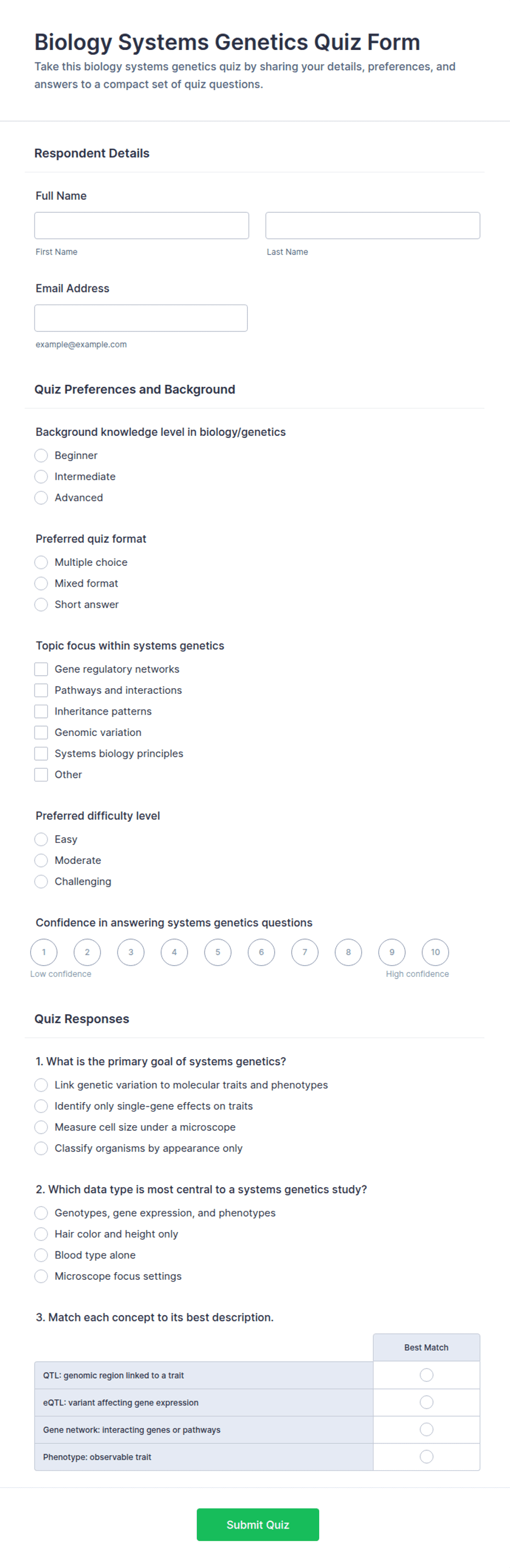
Task: Check Gene regulatory networks topic
Action: 41,669
